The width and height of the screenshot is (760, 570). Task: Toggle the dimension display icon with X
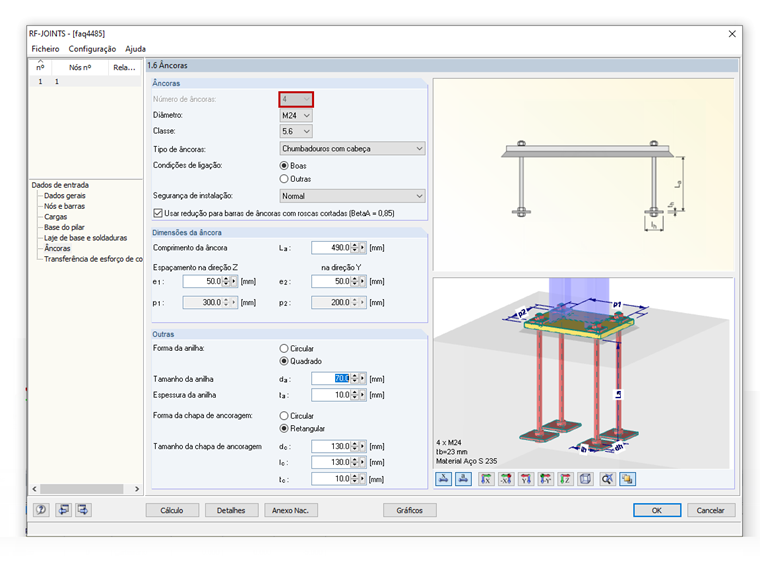[x=443, y=479]
